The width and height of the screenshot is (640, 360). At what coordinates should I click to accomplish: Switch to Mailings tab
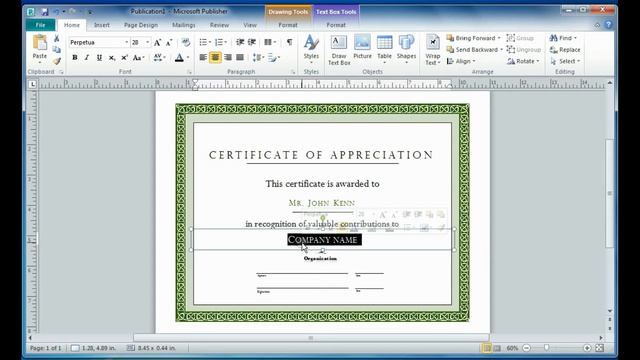[x=184, y=25]
